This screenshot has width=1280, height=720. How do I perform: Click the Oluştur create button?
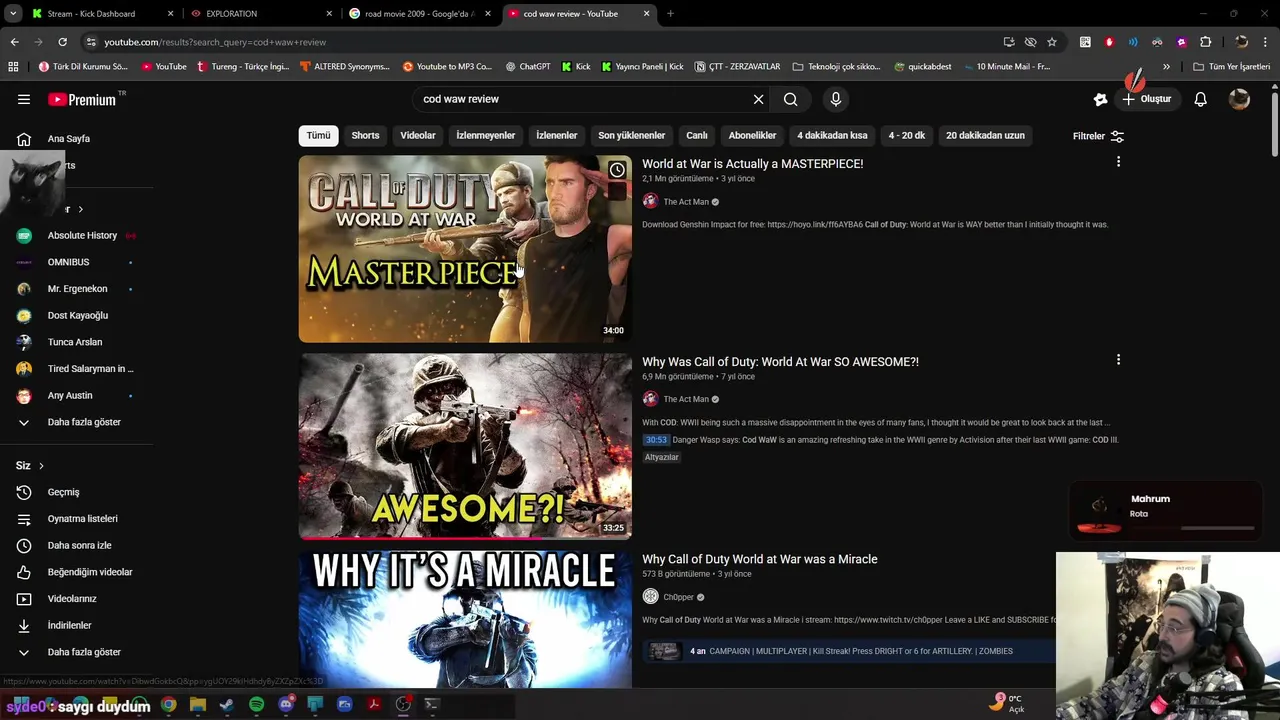point(1146,99)
